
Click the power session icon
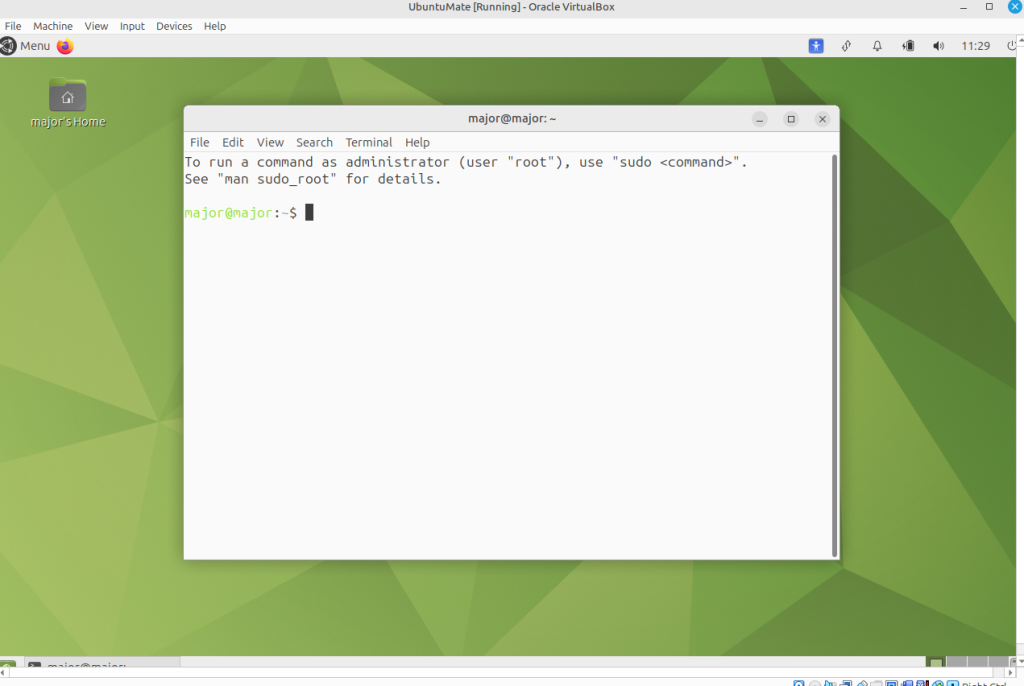click(1011, 46)
